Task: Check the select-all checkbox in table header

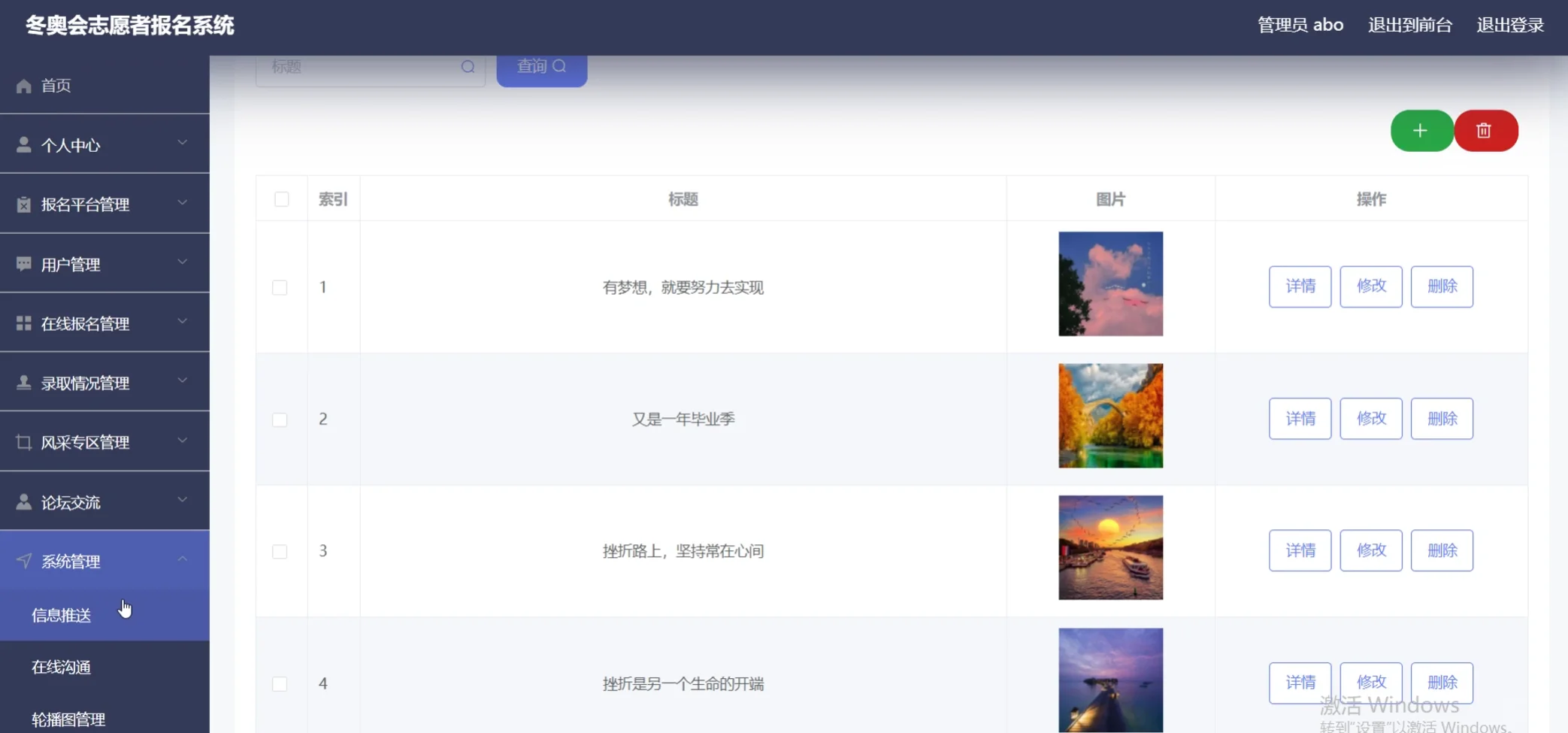Action: tap(282, 199)
